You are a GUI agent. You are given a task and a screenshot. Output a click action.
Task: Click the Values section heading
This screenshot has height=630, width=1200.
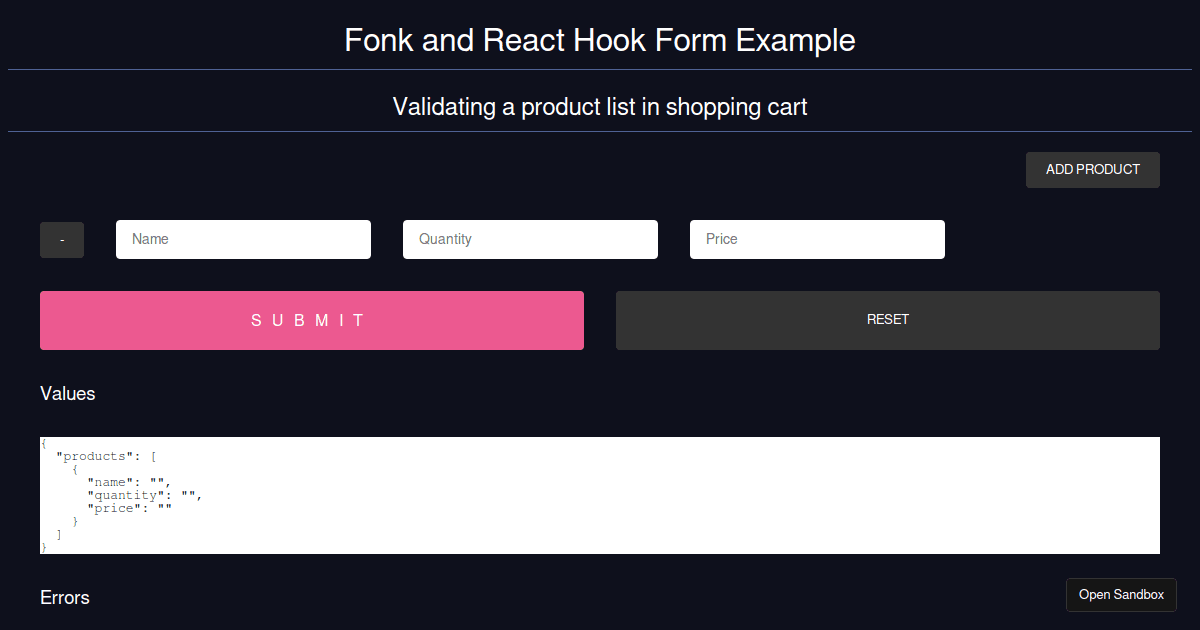68,394
